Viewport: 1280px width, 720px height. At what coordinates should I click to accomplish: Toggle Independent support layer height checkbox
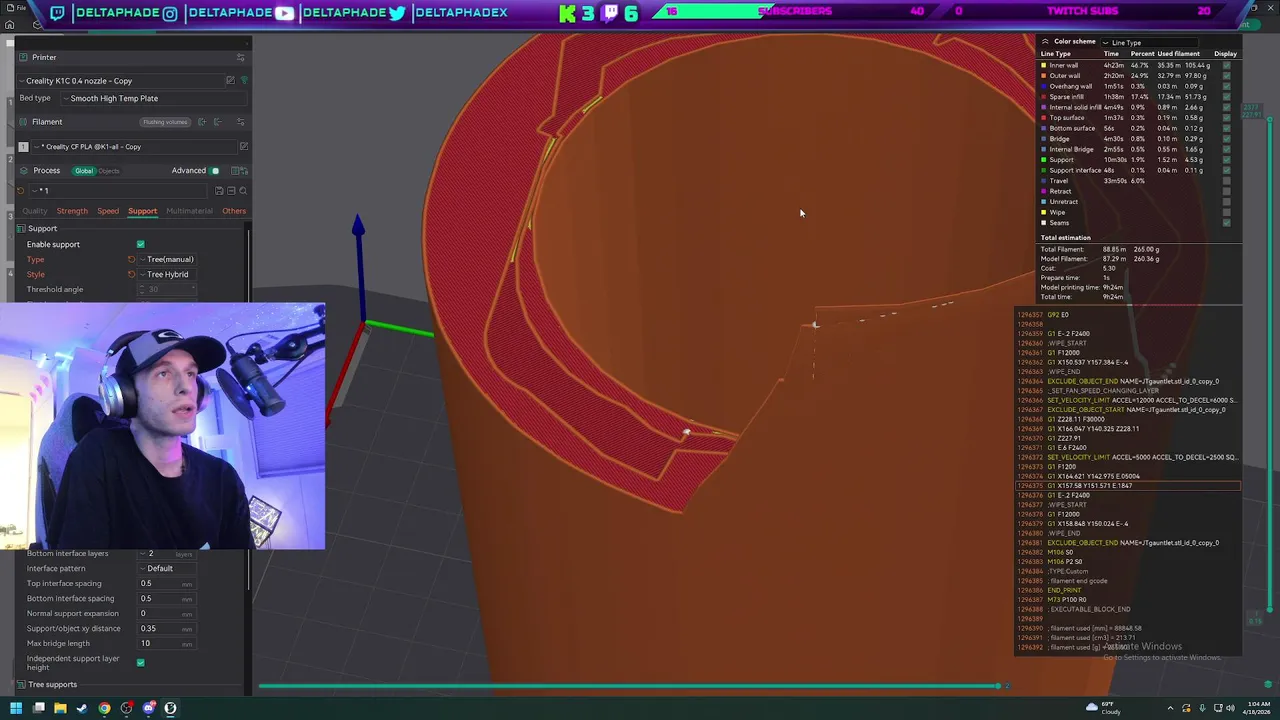(140, 662)
